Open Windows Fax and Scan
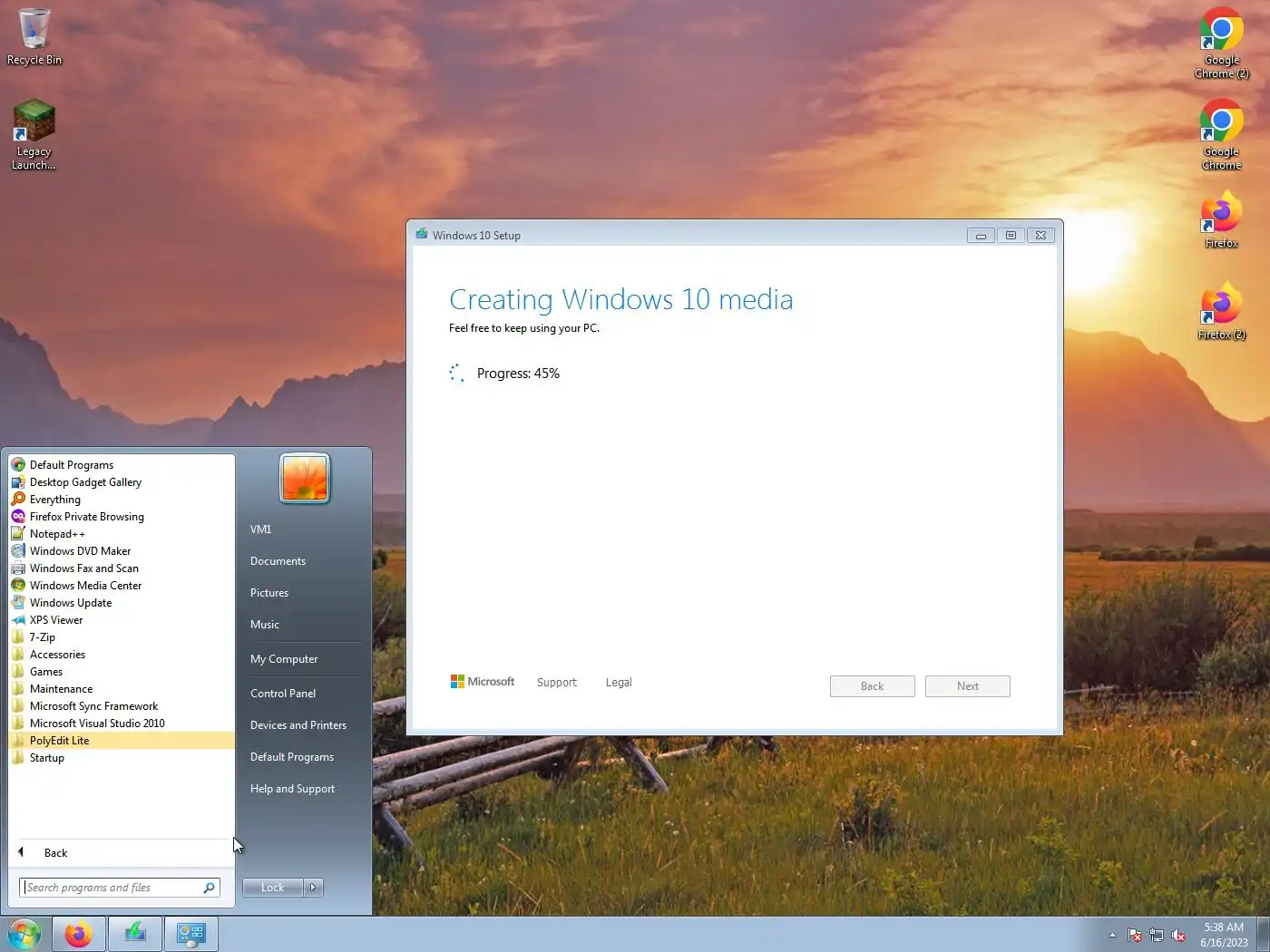 122,568
